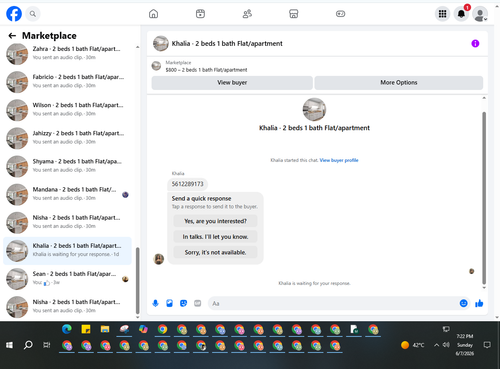Click the conversation list scrollbar
This screenshot has width=500, height=369.
[137, 280]
